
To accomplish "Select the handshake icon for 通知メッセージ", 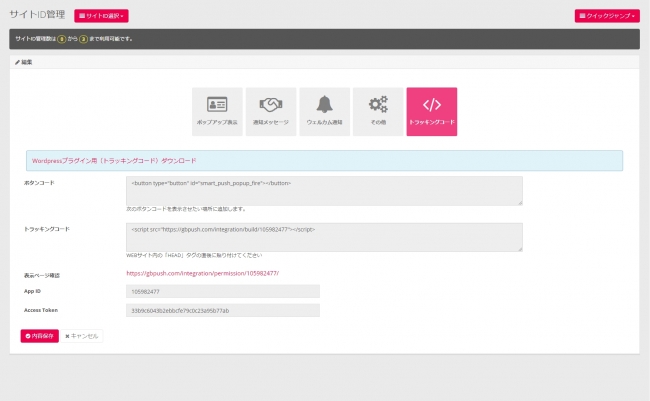I will 270,105.
